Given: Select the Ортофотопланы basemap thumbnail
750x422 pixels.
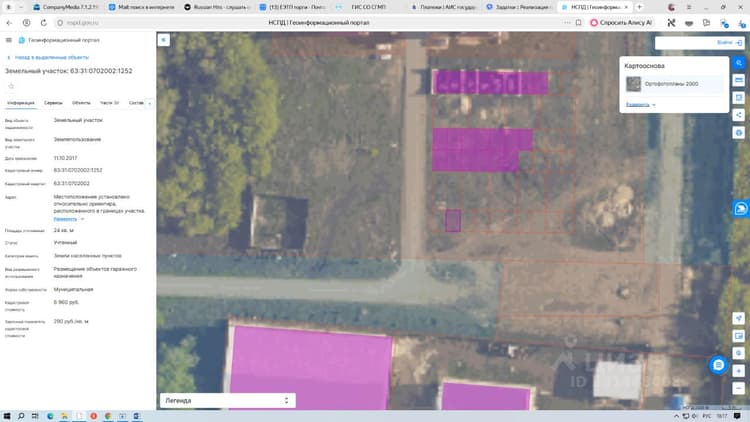Looking at the screenshot, I should 633,84.
